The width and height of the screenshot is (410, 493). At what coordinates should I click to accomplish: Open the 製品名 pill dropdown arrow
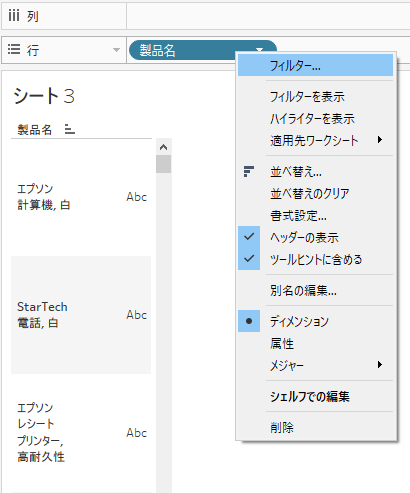(260, 49)
